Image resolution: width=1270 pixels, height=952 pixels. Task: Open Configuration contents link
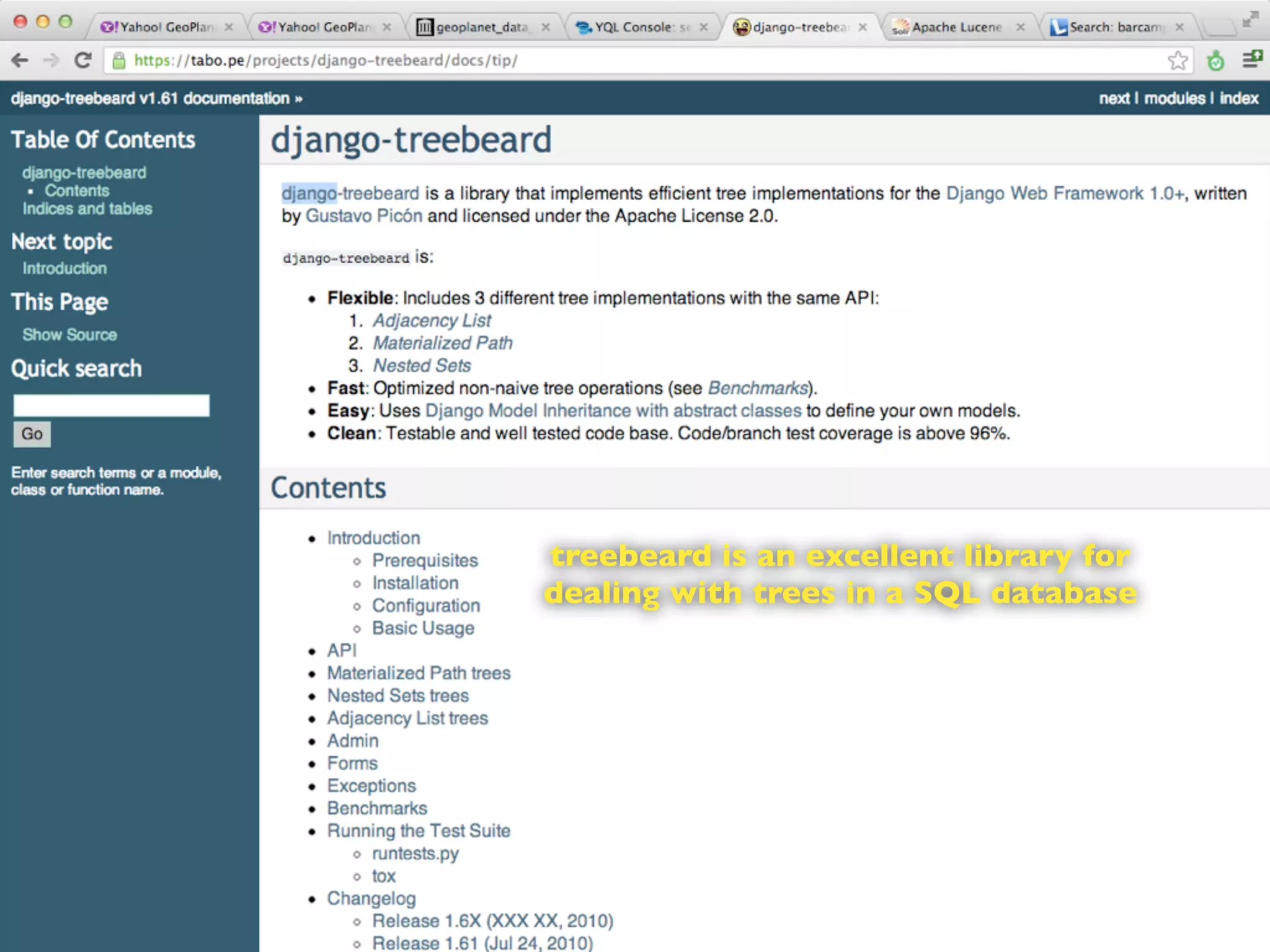coord(426,606)
